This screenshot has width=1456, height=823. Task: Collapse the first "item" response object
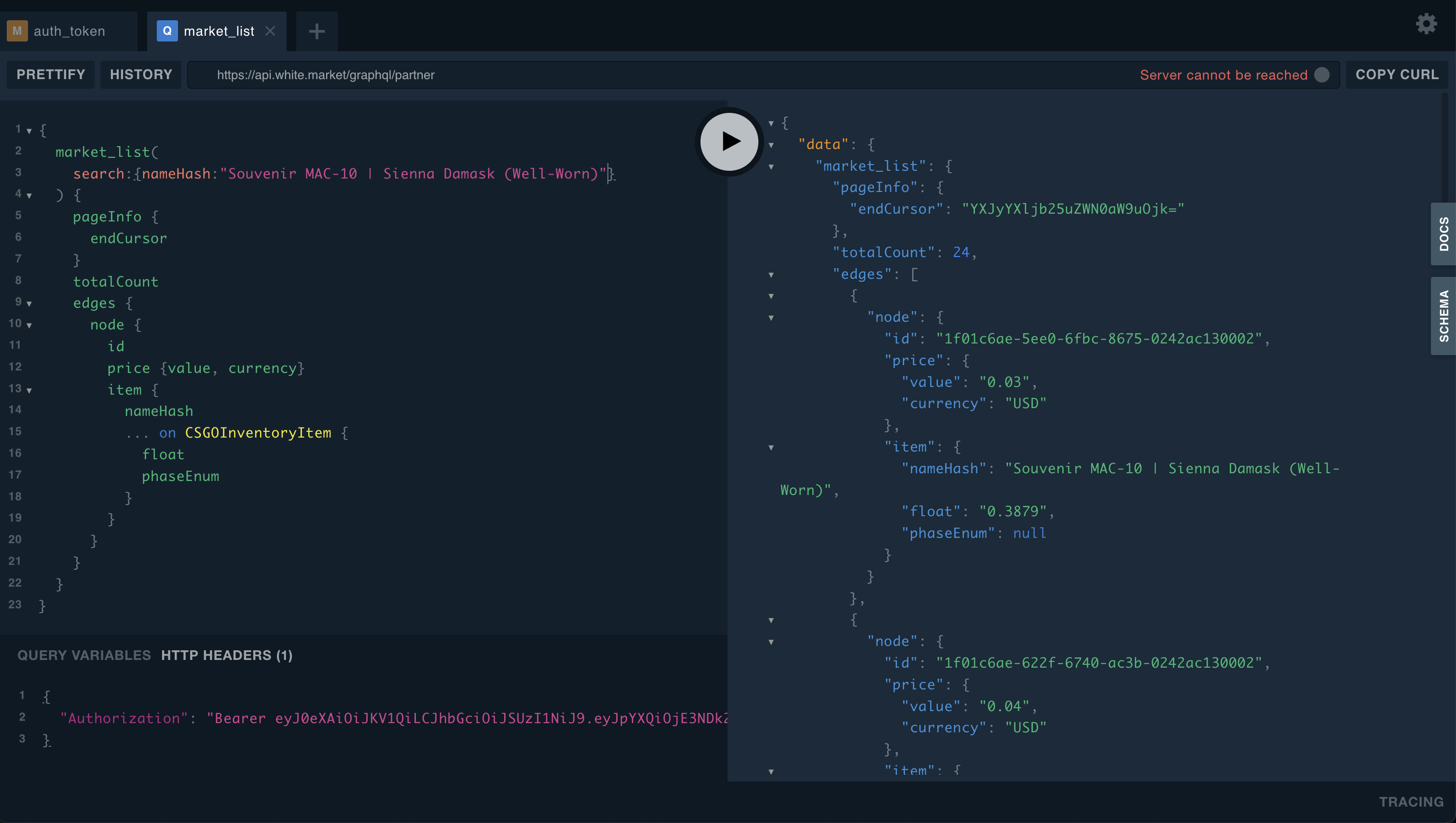771,447
